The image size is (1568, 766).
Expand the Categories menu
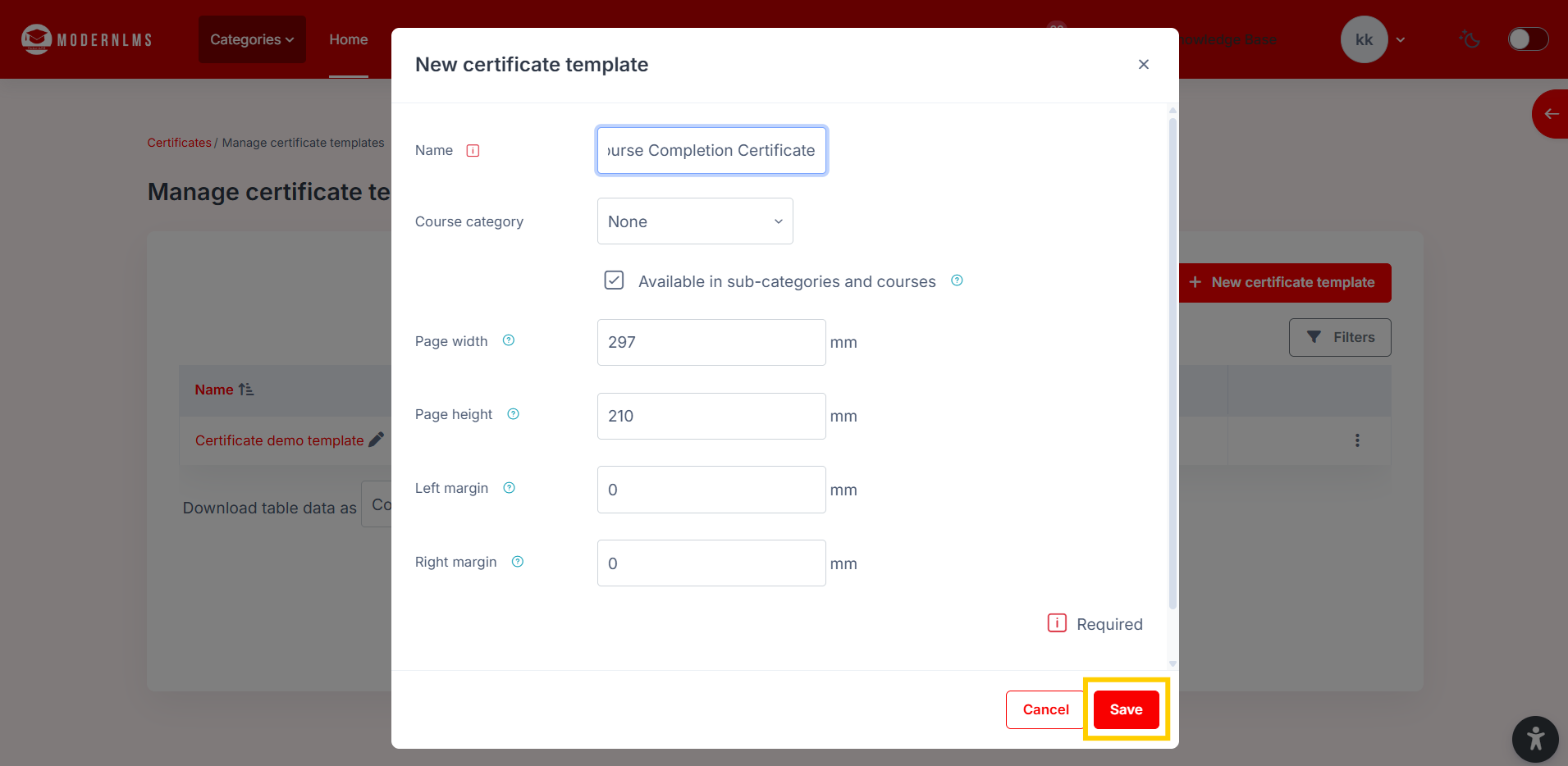[252, 39]
